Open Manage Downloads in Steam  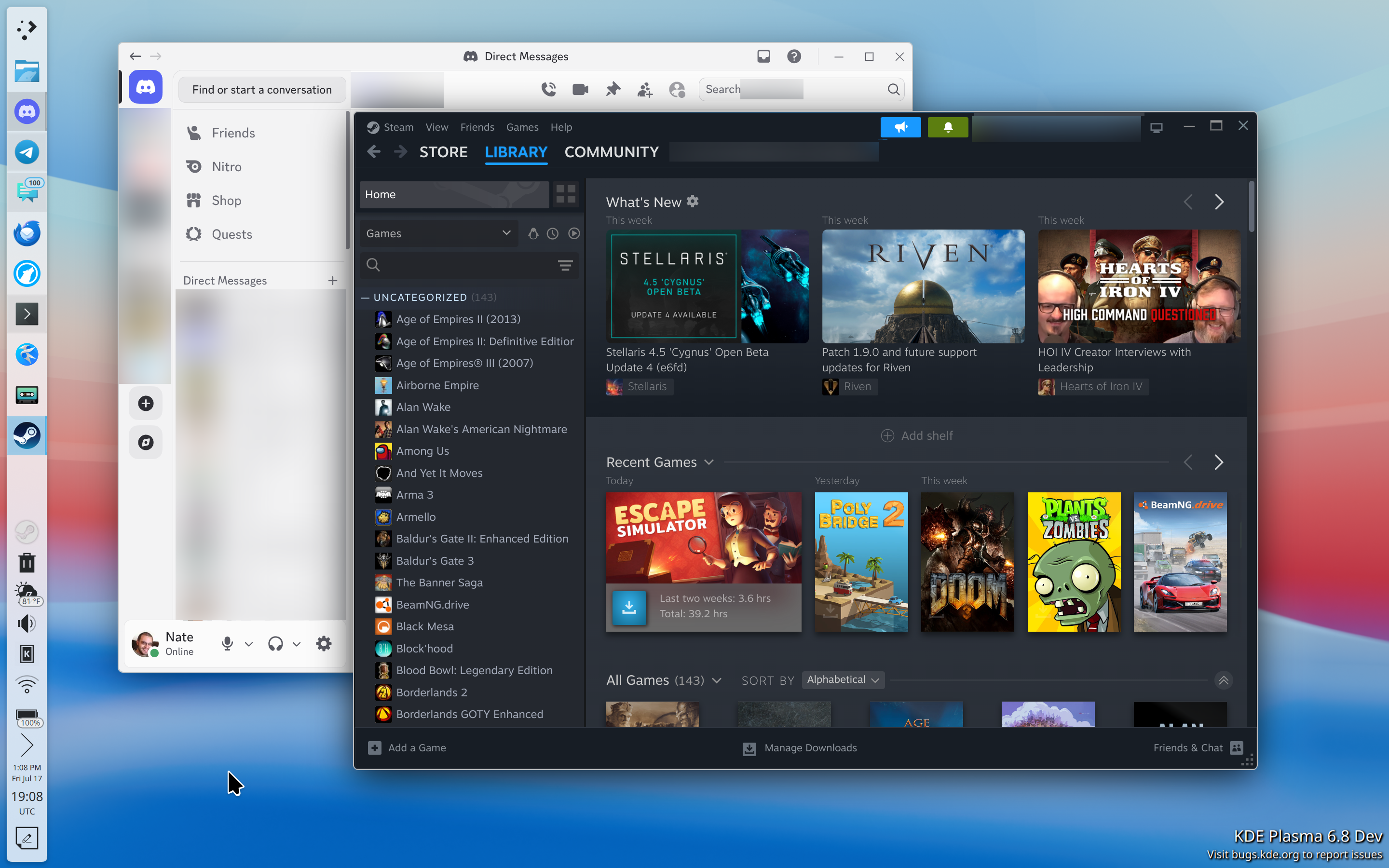point(800,747)
